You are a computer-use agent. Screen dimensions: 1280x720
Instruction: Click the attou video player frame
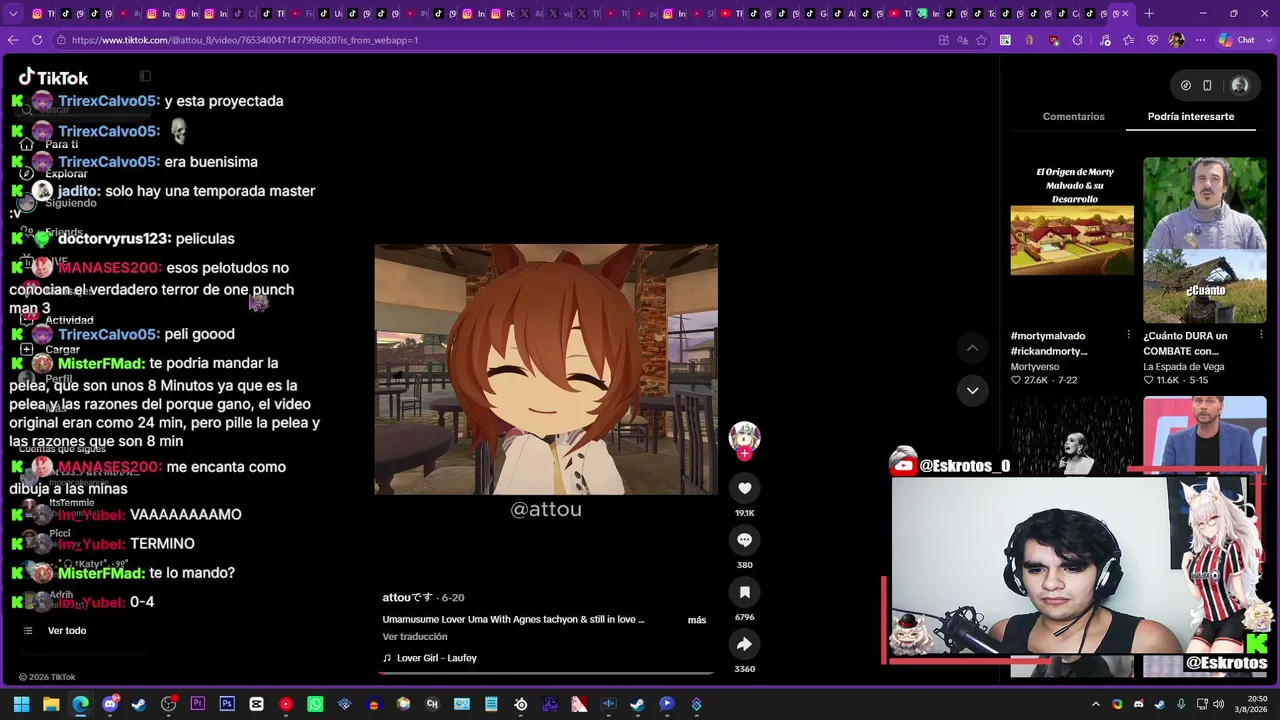tap(546, 369)
